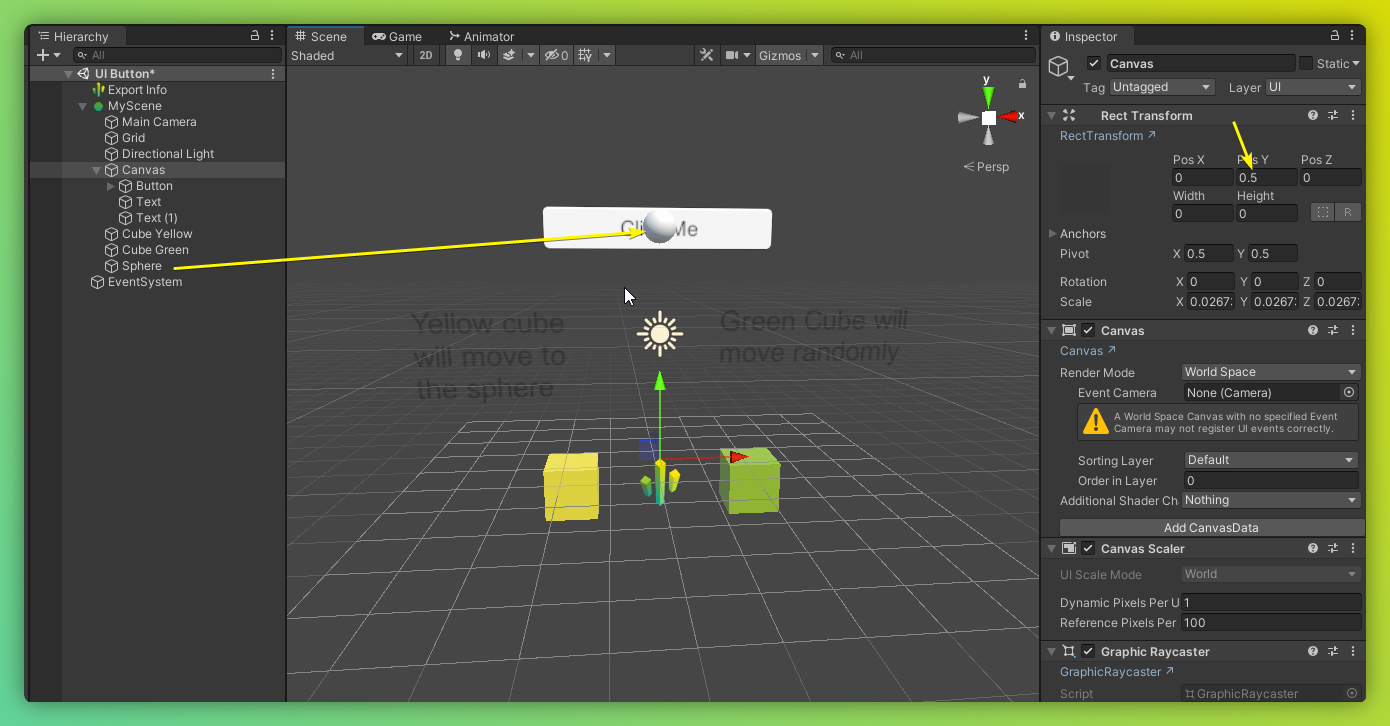Toggle 2D view mode in Scene toolbar
Screen dimensions: 1390x726
(x=425, y=55)
